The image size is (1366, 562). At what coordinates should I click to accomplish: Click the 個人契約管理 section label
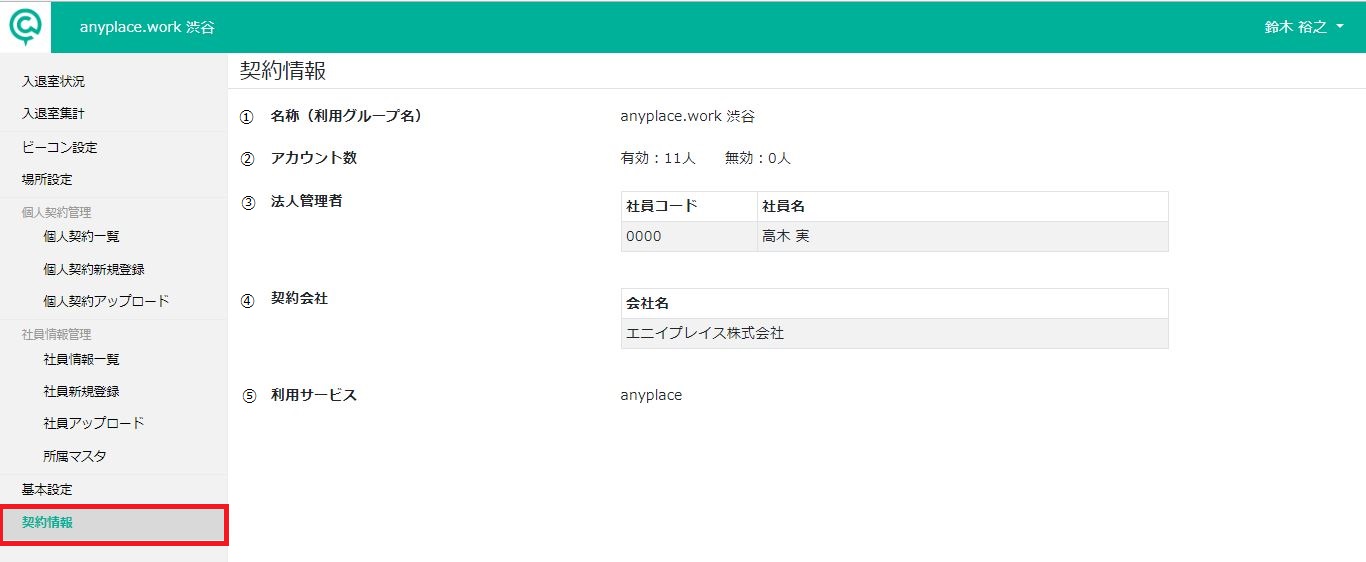tap(56, 213)
